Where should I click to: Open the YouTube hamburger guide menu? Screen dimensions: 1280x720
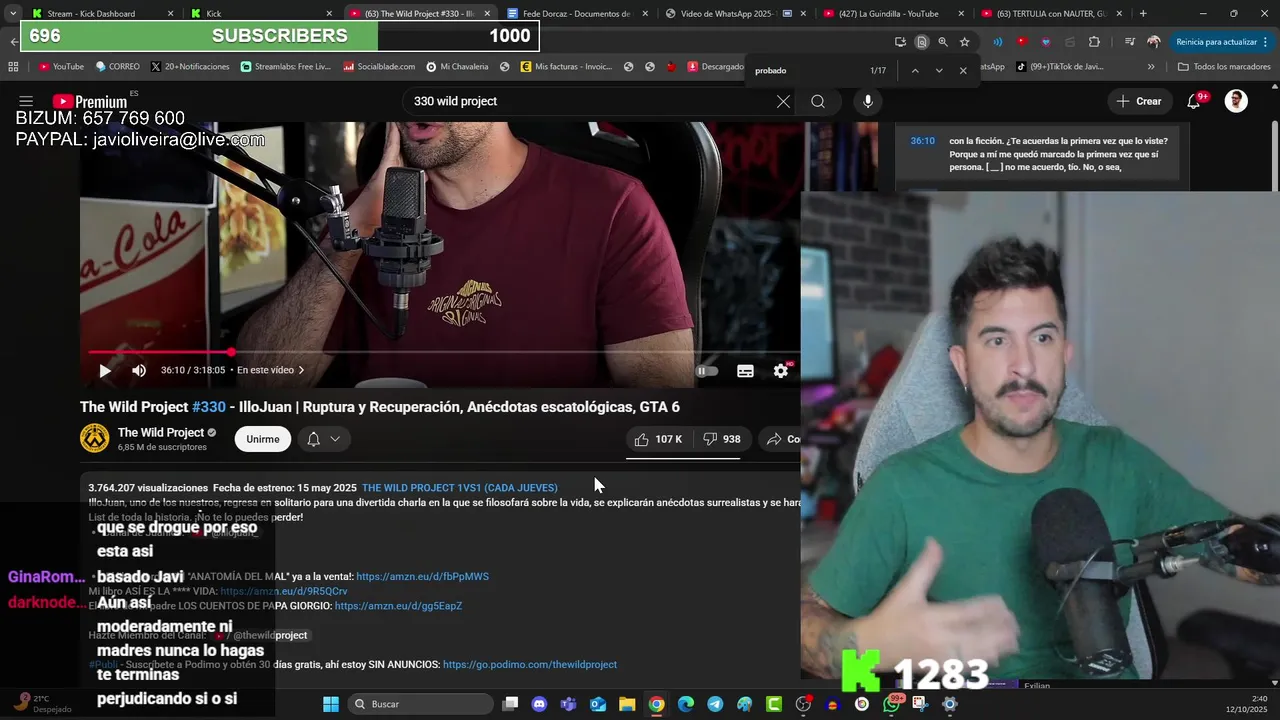pos(26,101)
